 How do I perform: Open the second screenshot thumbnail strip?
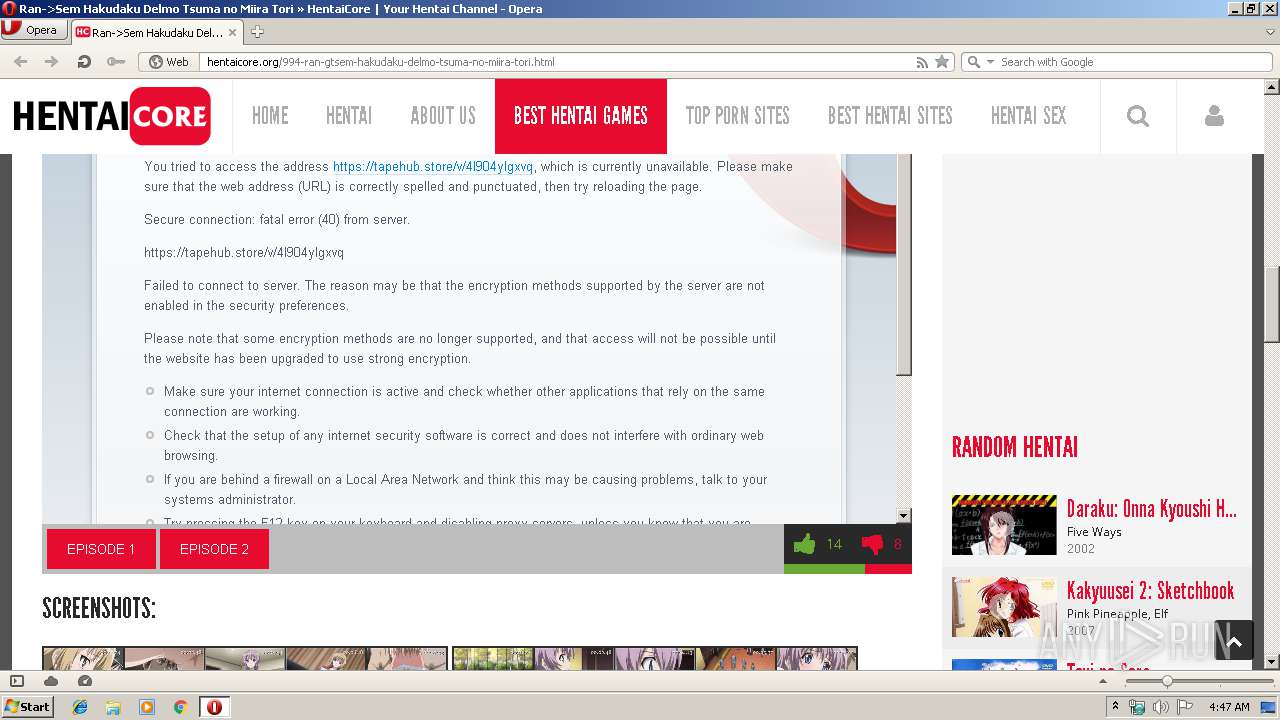[x=655, y=658]
